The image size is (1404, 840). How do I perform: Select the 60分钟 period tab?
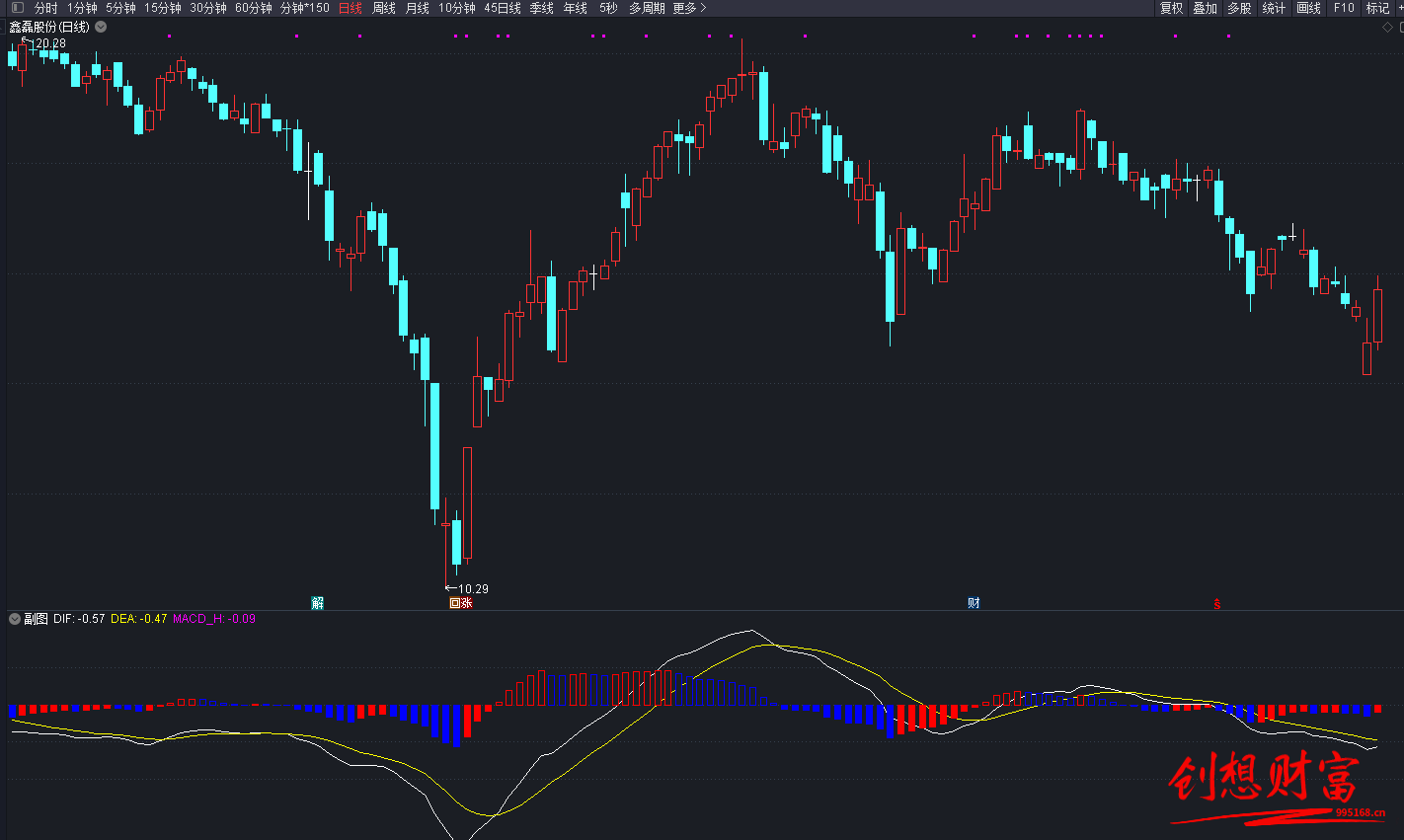[254, 8]
